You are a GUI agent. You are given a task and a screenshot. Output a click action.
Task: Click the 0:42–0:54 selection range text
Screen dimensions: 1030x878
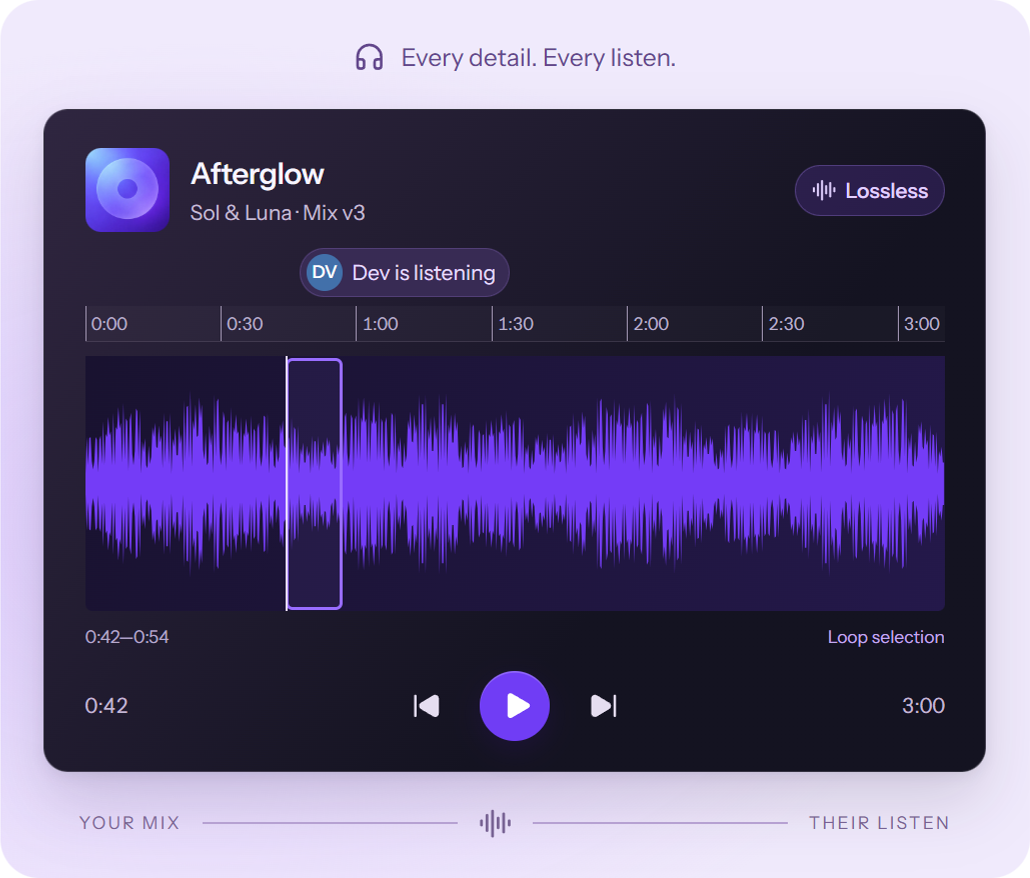pos(127,637)
